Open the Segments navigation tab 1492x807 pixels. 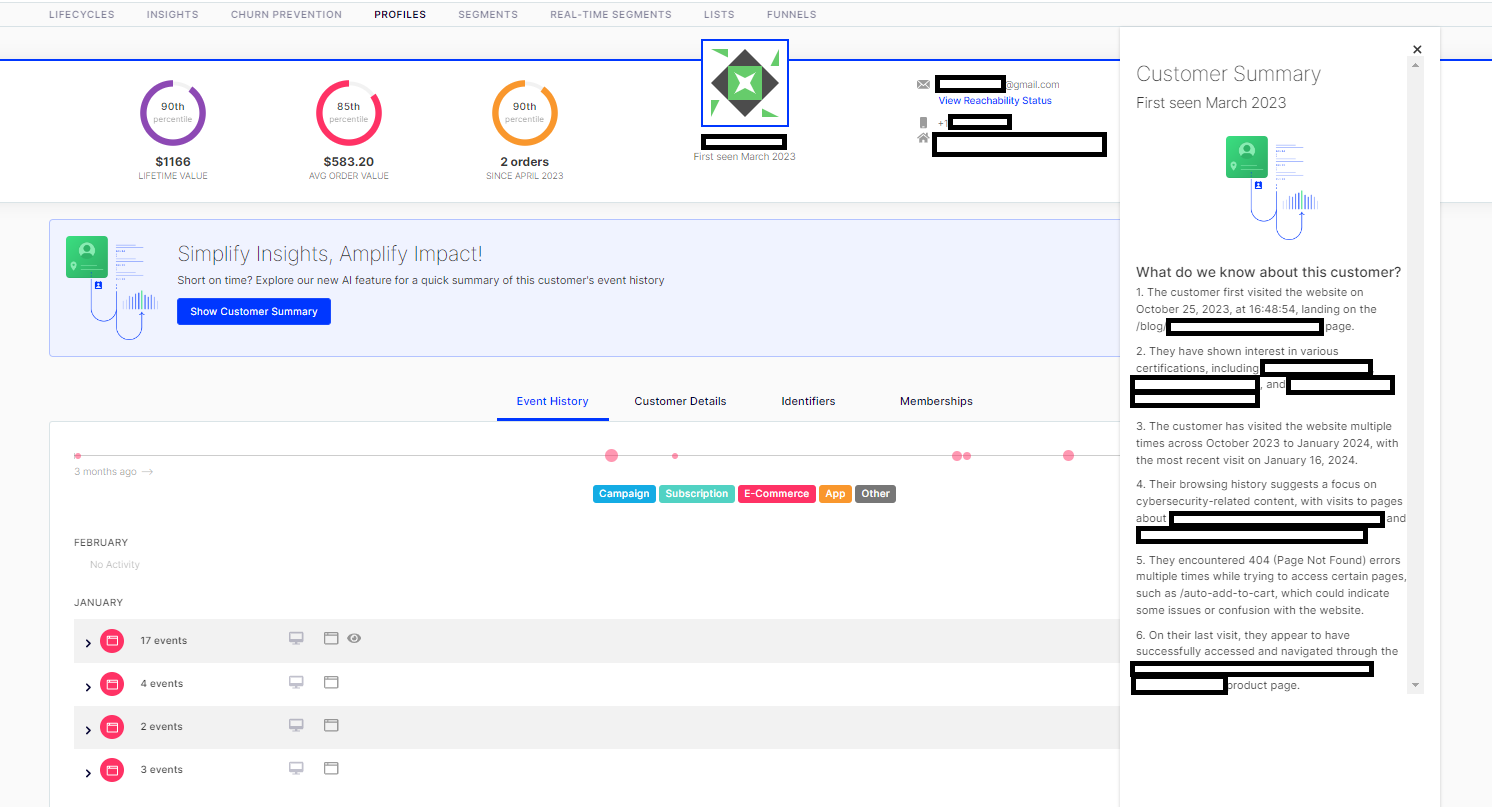pos(488,15)
